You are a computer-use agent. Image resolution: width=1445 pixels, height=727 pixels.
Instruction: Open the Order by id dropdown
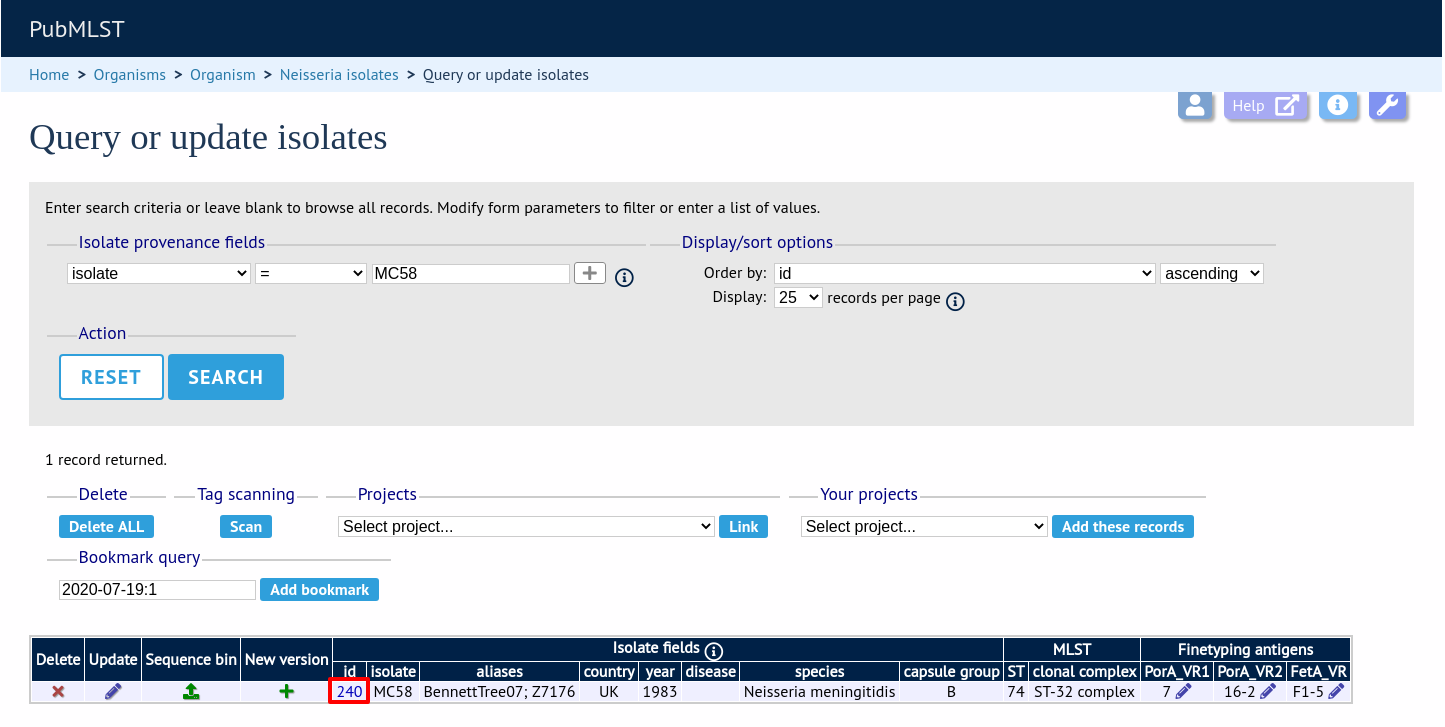(x=965, y=273)
